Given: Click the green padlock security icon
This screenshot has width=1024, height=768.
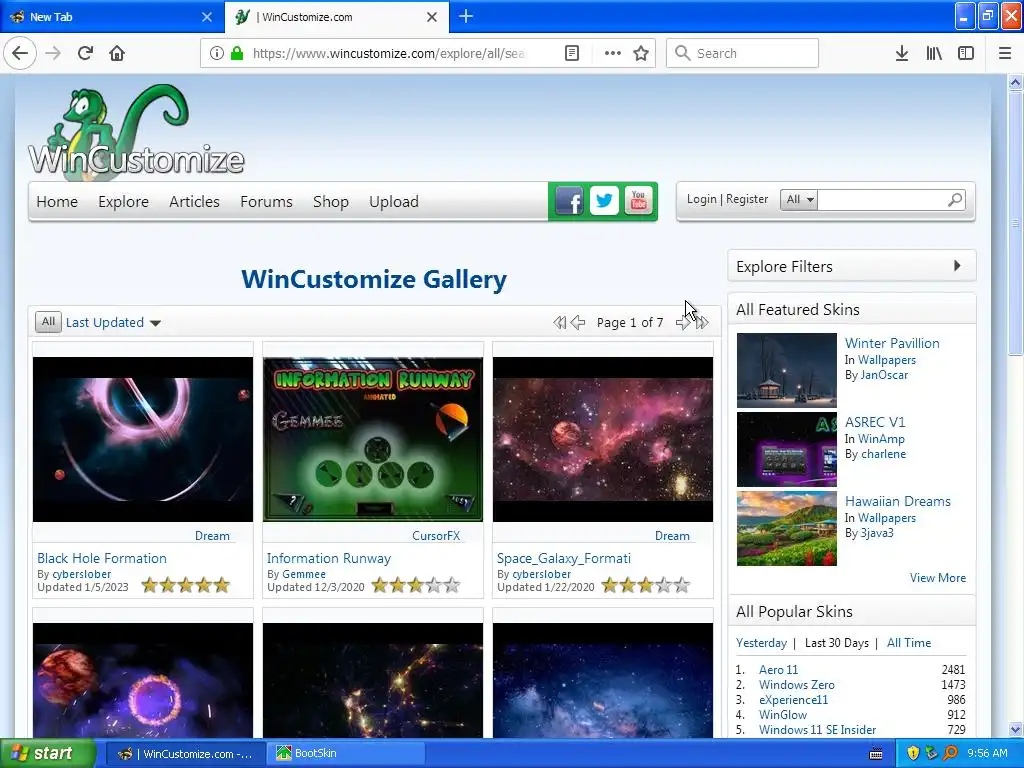Looking at the screenshot, I should pyautogui.click(x=236, y=53).
